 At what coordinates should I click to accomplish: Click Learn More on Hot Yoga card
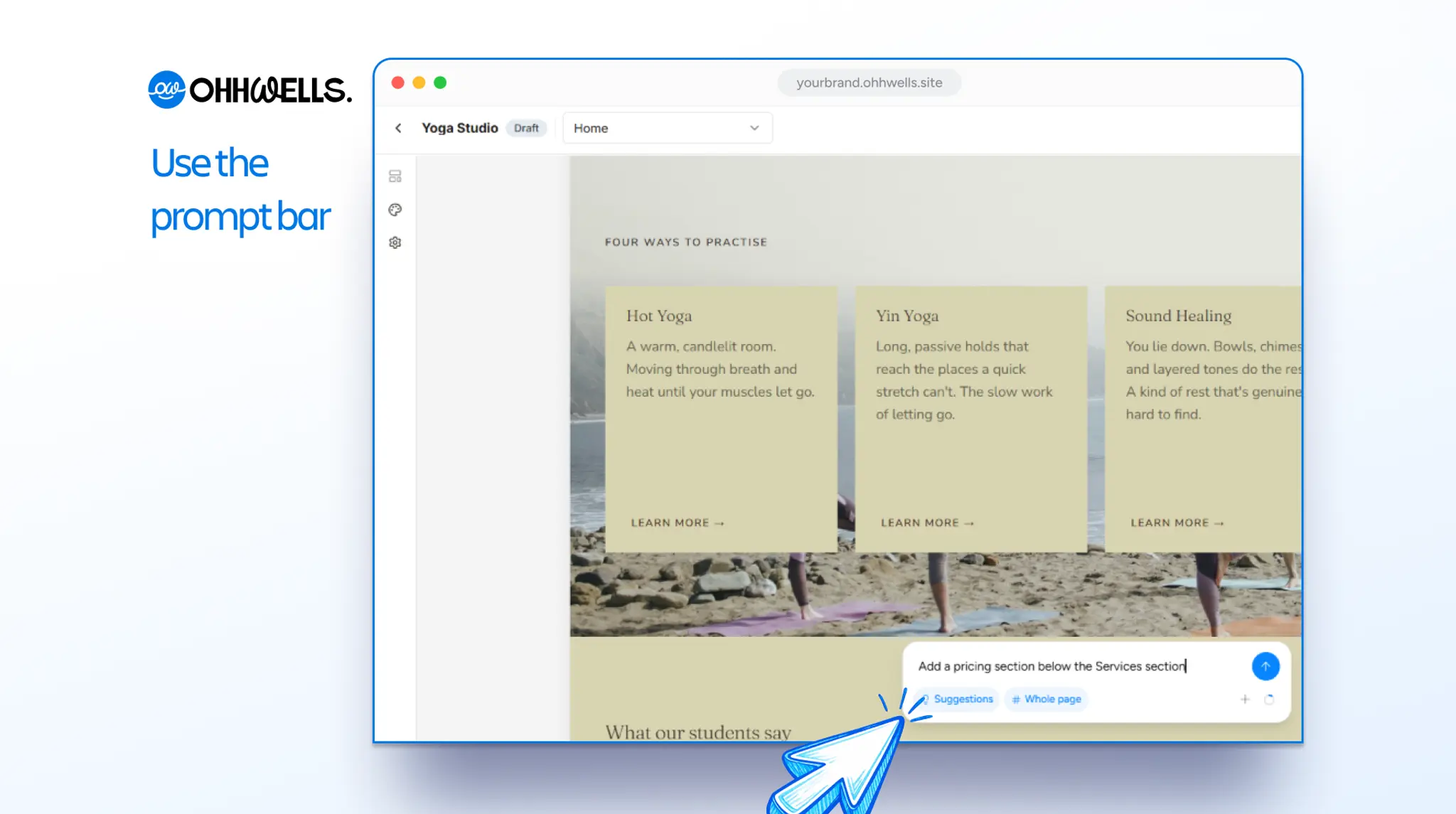678,523
